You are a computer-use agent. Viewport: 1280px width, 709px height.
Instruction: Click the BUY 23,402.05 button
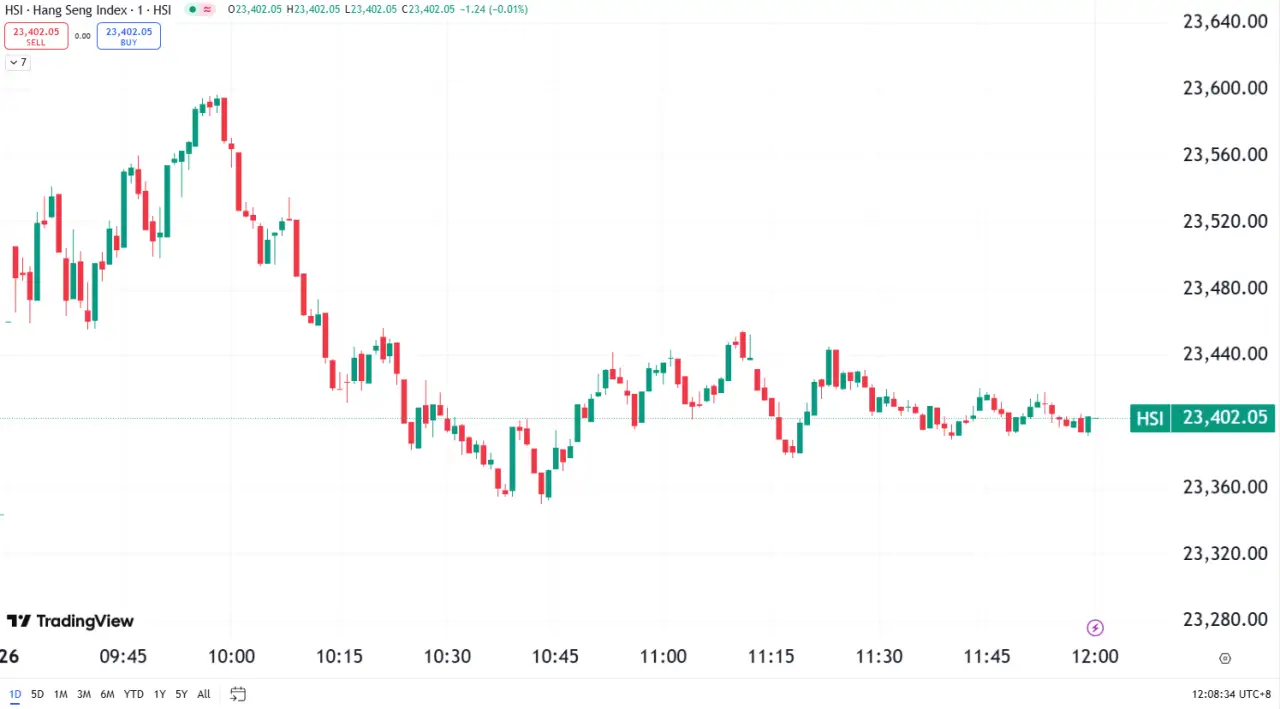(x=129, y=36)
